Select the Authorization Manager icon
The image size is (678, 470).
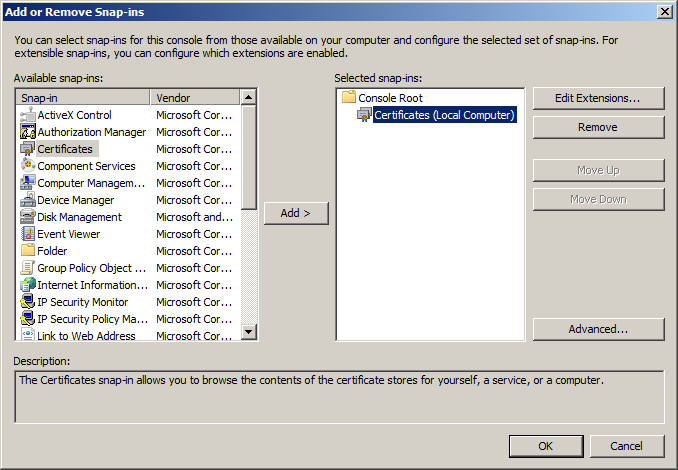click(28, 132)
